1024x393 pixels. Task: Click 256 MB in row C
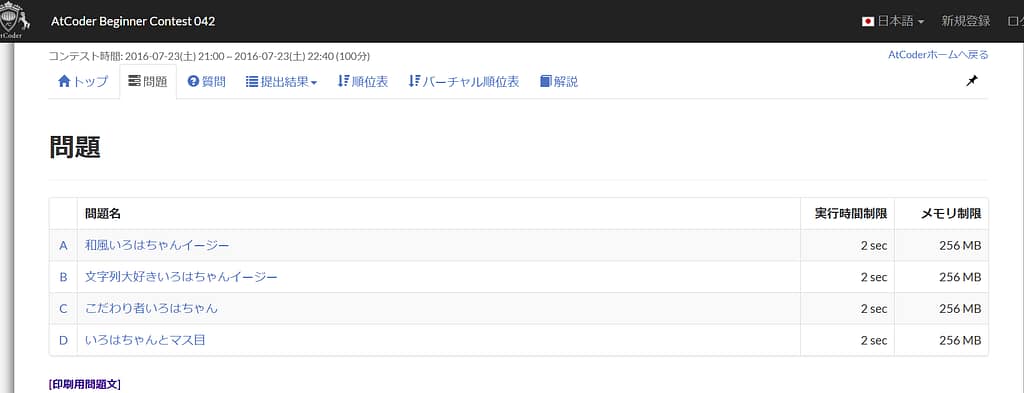point(960,308)
